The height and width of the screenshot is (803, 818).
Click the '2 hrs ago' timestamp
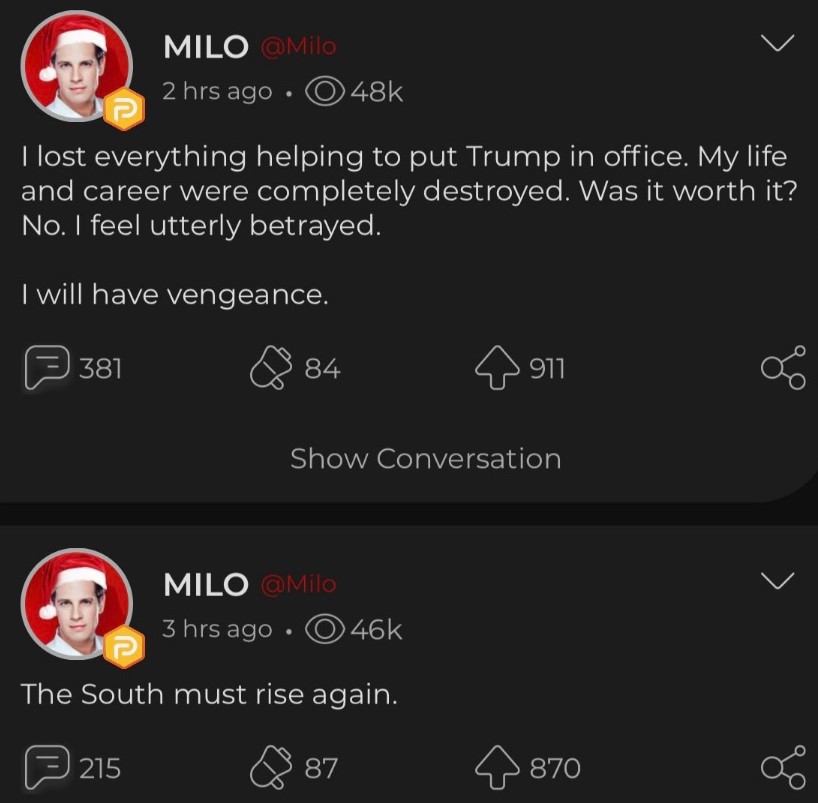coord(217,92)
